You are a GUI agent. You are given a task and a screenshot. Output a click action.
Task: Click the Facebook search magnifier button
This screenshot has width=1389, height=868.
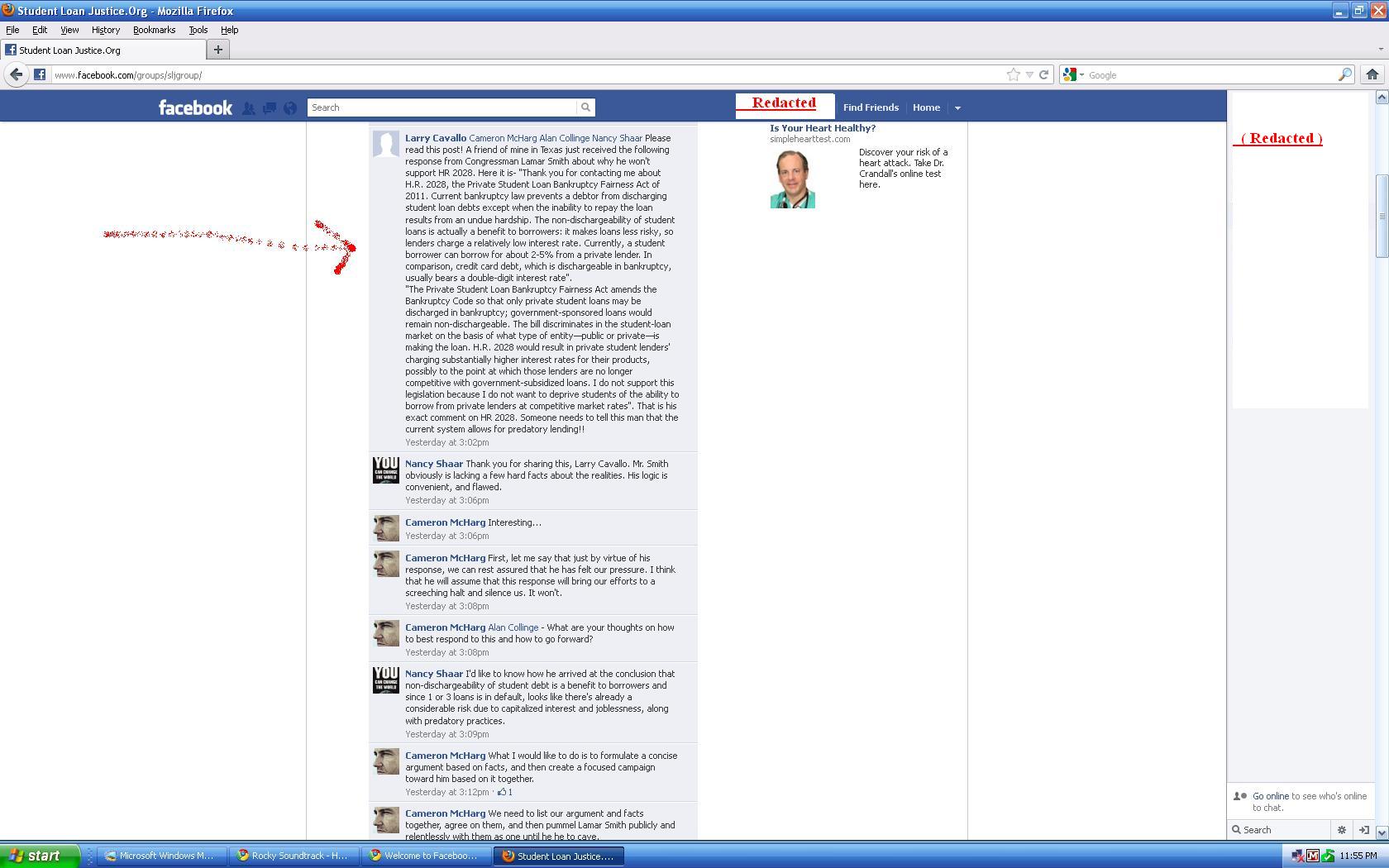point(585,107)
